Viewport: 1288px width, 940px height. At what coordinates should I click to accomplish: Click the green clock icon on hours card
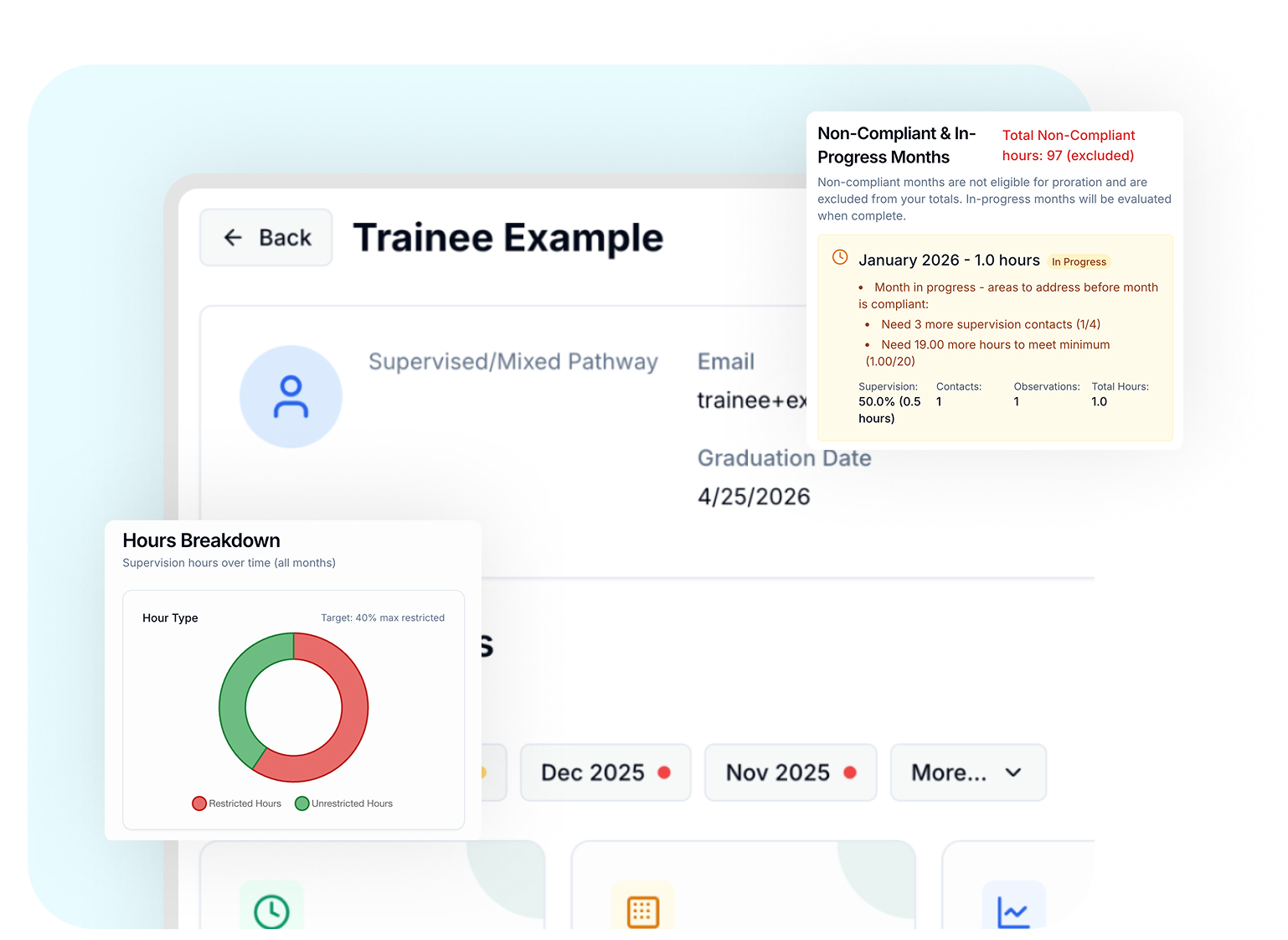coord(271,910)
